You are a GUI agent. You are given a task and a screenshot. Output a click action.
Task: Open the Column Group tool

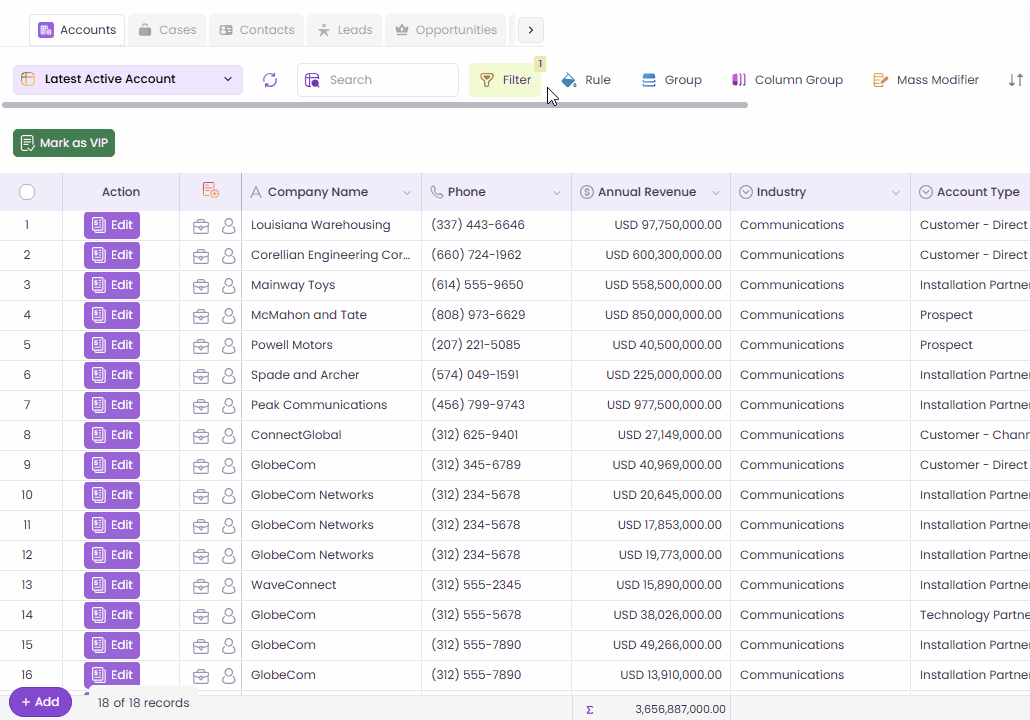[x=787, y=80]
